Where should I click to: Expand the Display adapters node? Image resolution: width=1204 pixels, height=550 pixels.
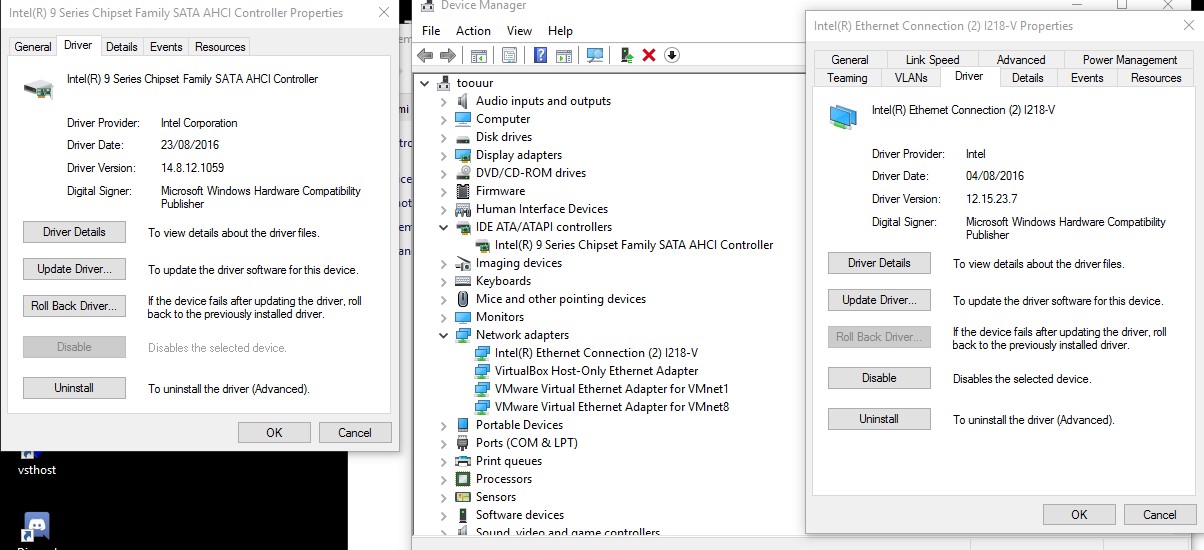click(x=444, y=155)
